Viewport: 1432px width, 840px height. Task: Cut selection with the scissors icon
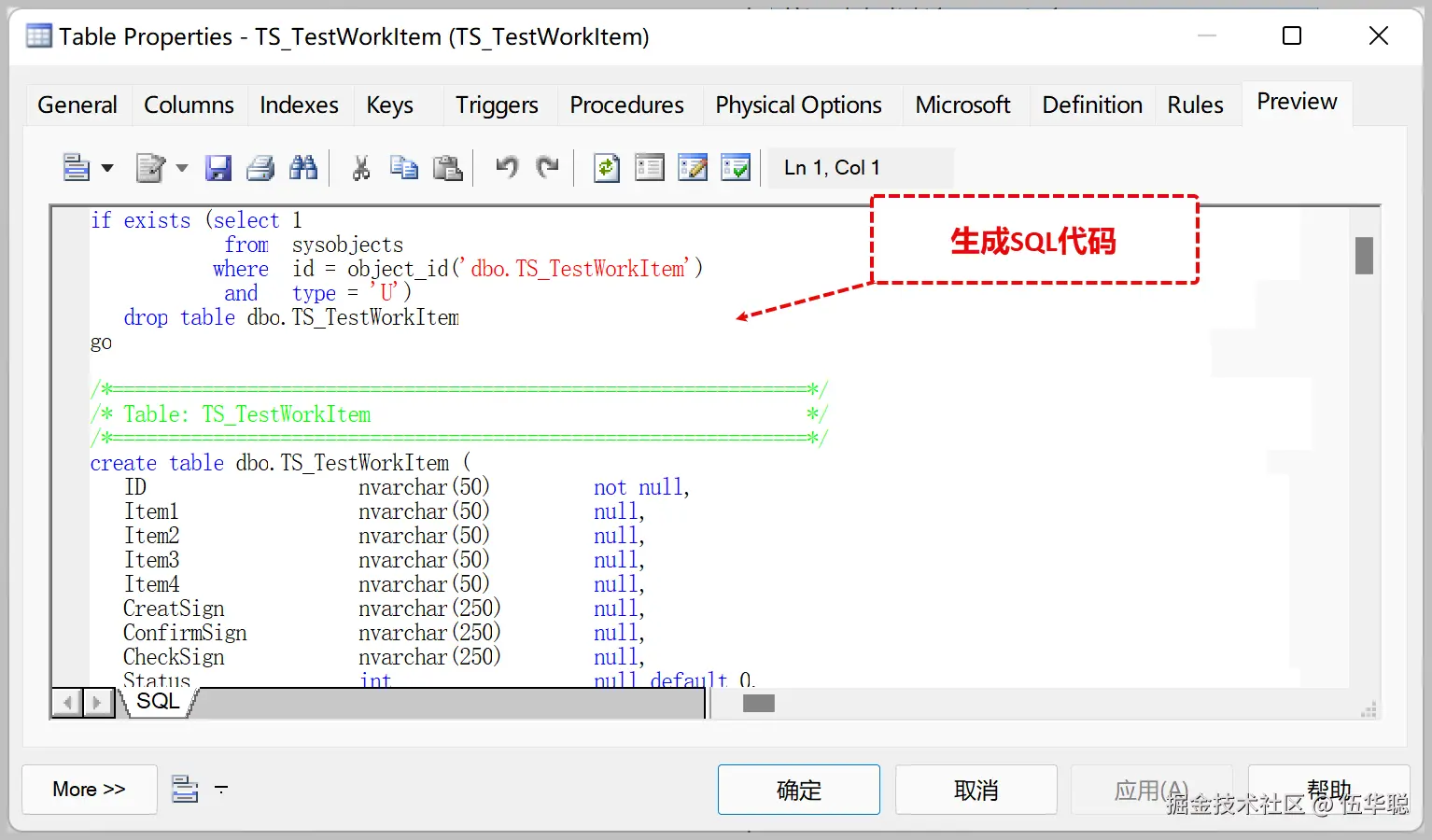(360, 168)
